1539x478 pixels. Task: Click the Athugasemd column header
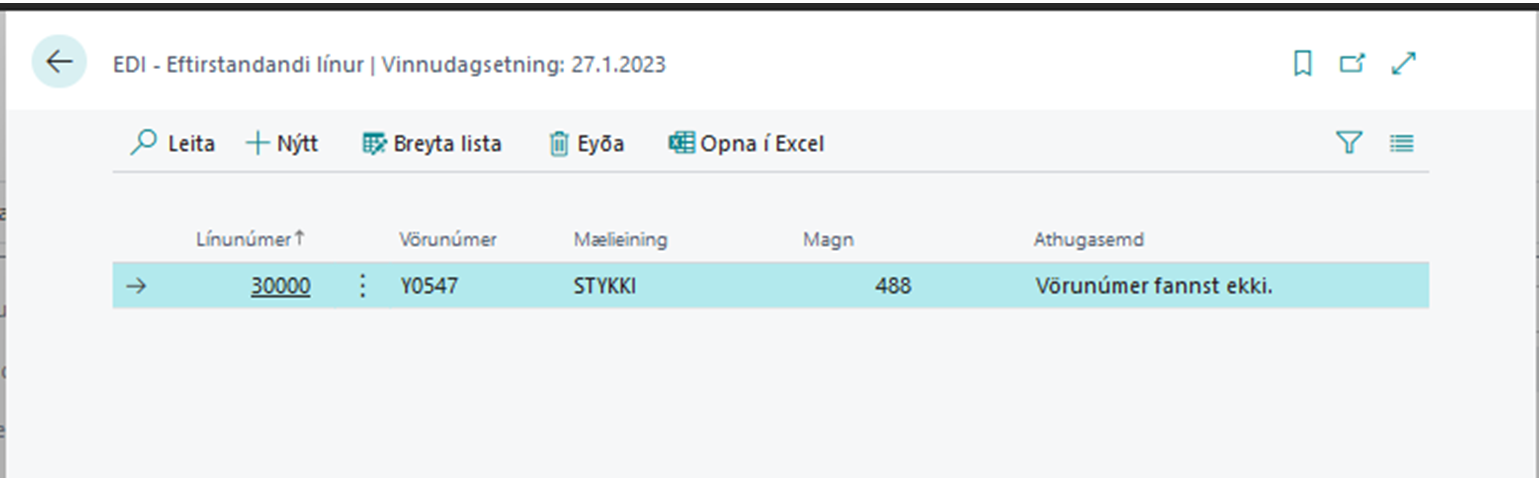(1088, 240)
